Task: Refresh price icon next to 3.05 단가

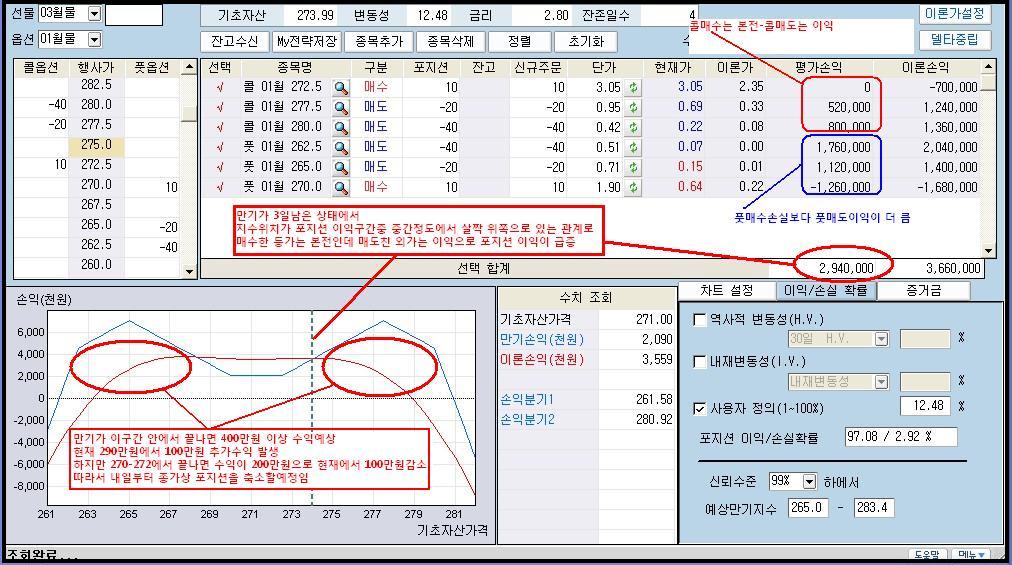Action: click(x=633, y=88)
